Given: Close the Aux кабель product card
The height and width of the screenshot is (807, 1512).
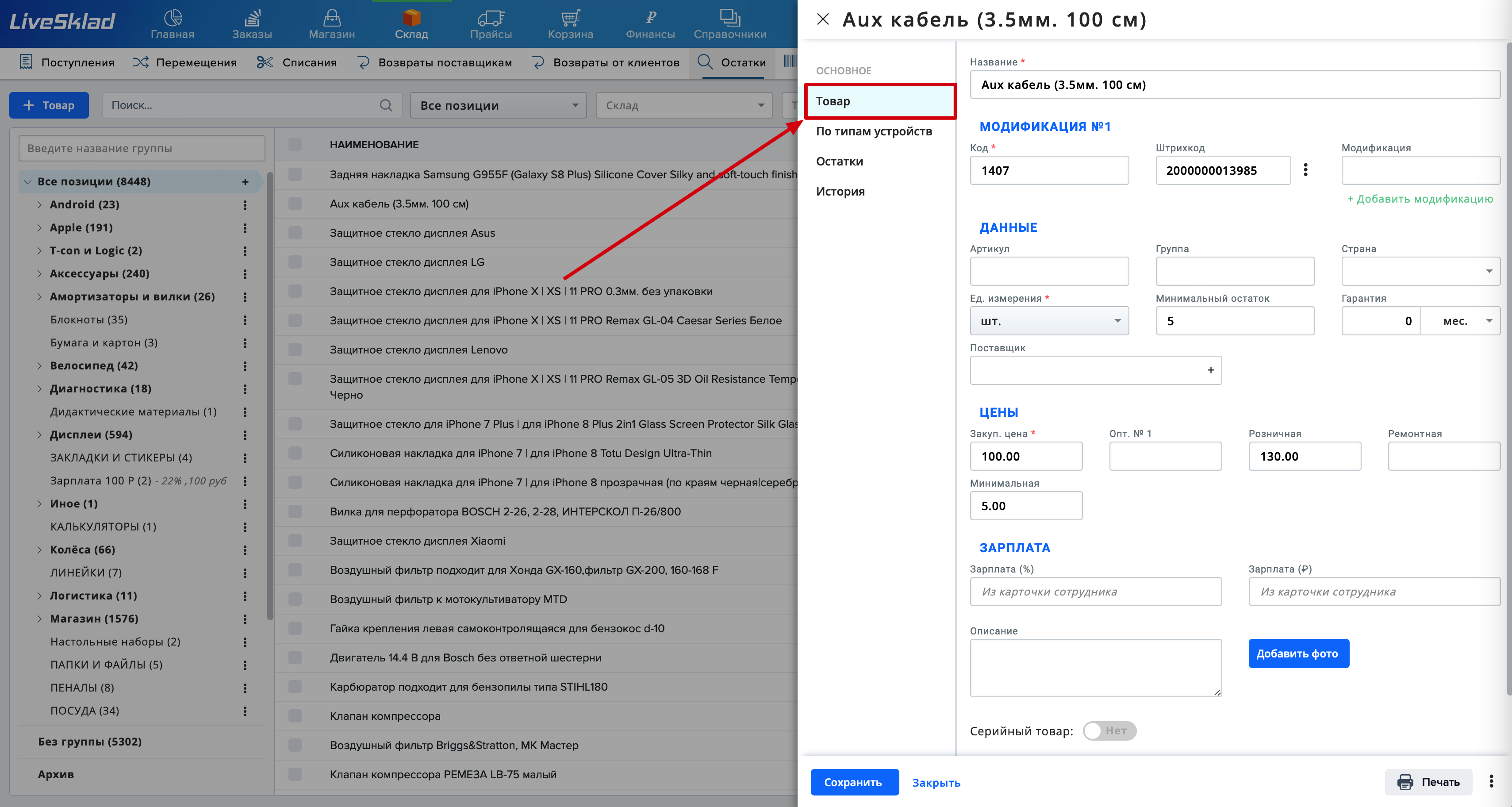Looking at the screenshot, I should [823, 19].
